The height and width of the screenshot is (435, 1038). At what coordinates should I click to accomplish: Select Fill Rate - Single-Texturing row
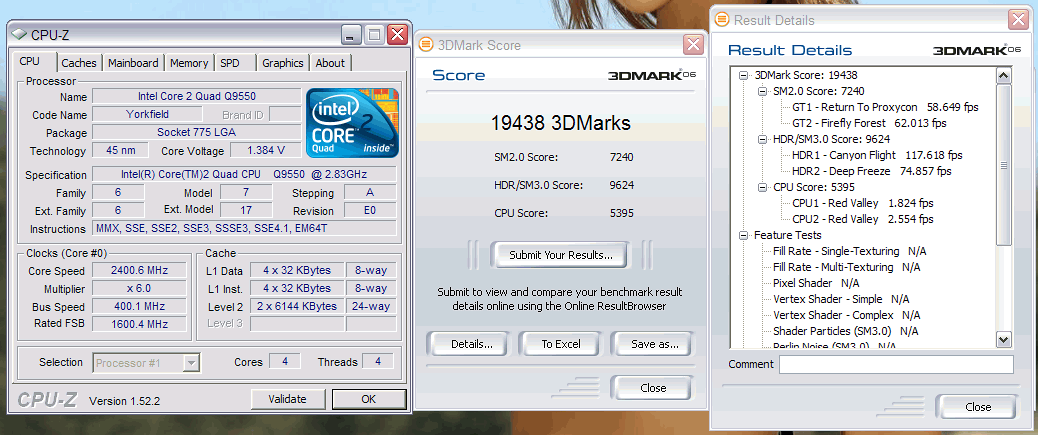point(850,252)
